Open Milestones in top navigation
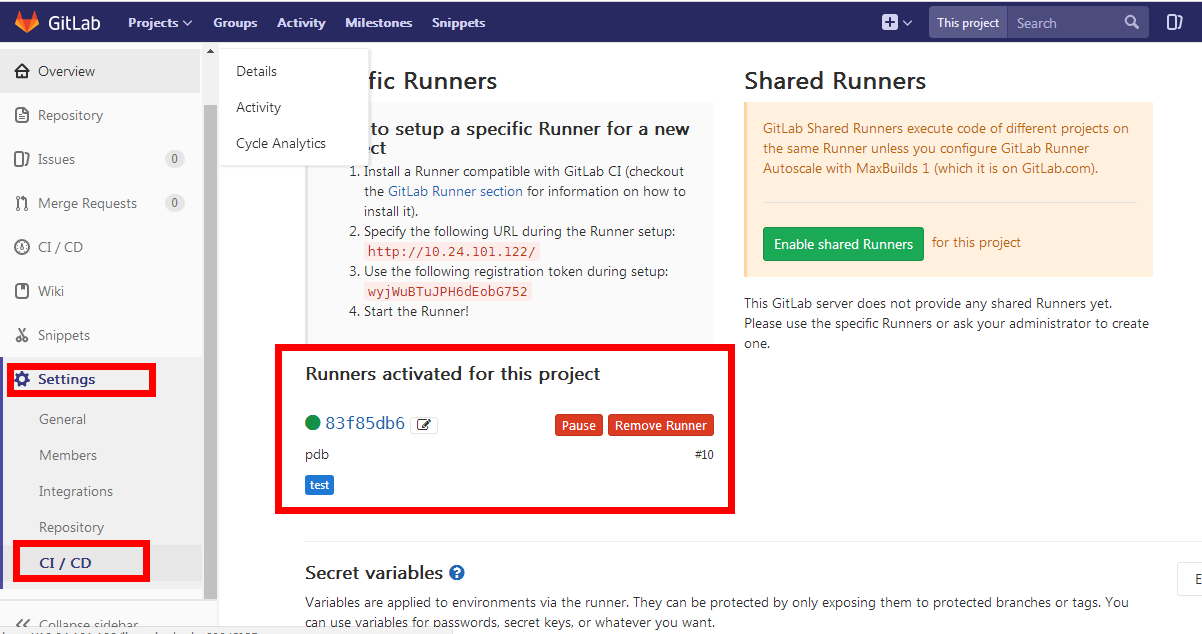The width and height of the screenshot is (1202, 634). (379, 22)
